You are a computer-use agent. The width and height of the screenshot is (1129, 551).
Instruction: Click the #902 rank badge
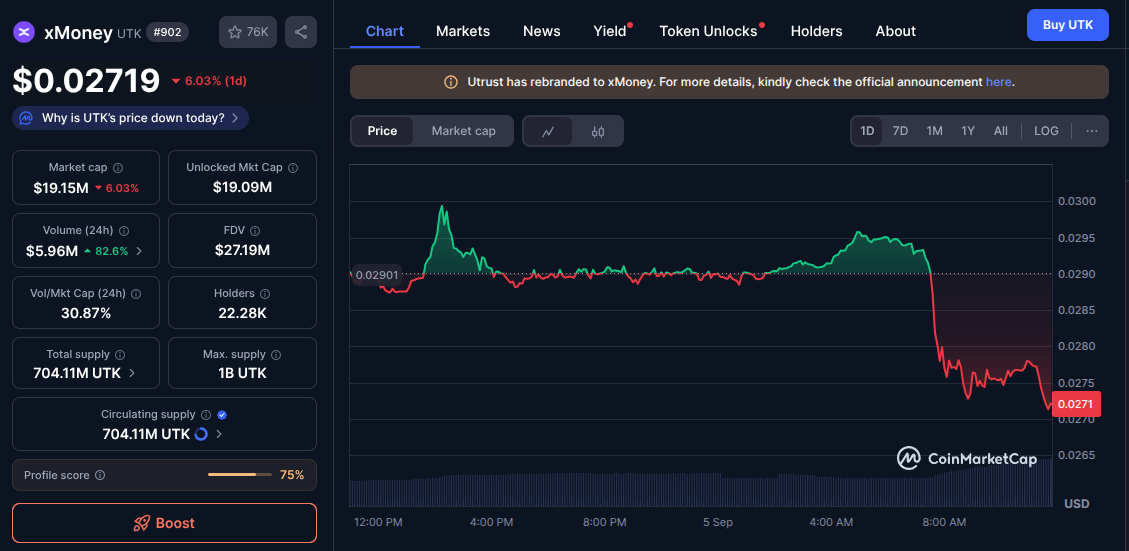[x=167, y=32]
